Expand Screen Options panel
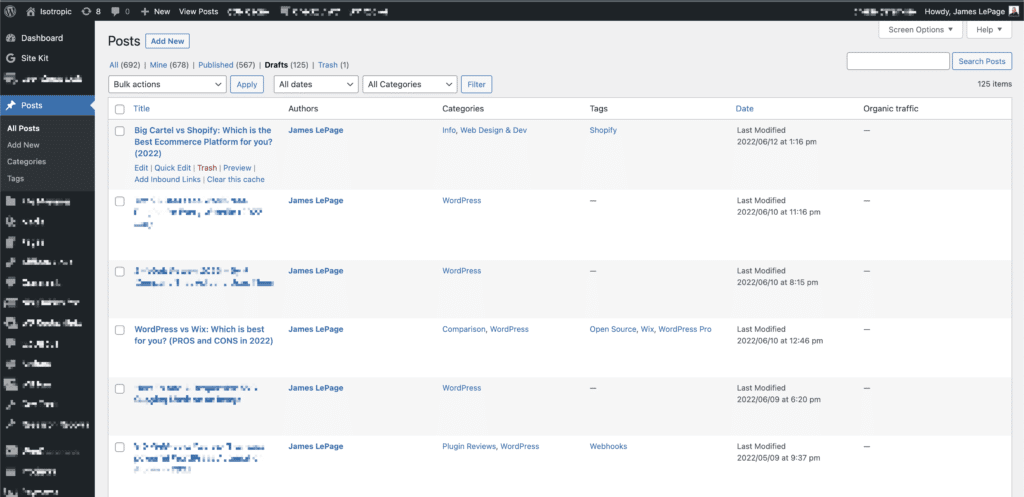This screenshot has width=1024, height=497. pos(920,29)
